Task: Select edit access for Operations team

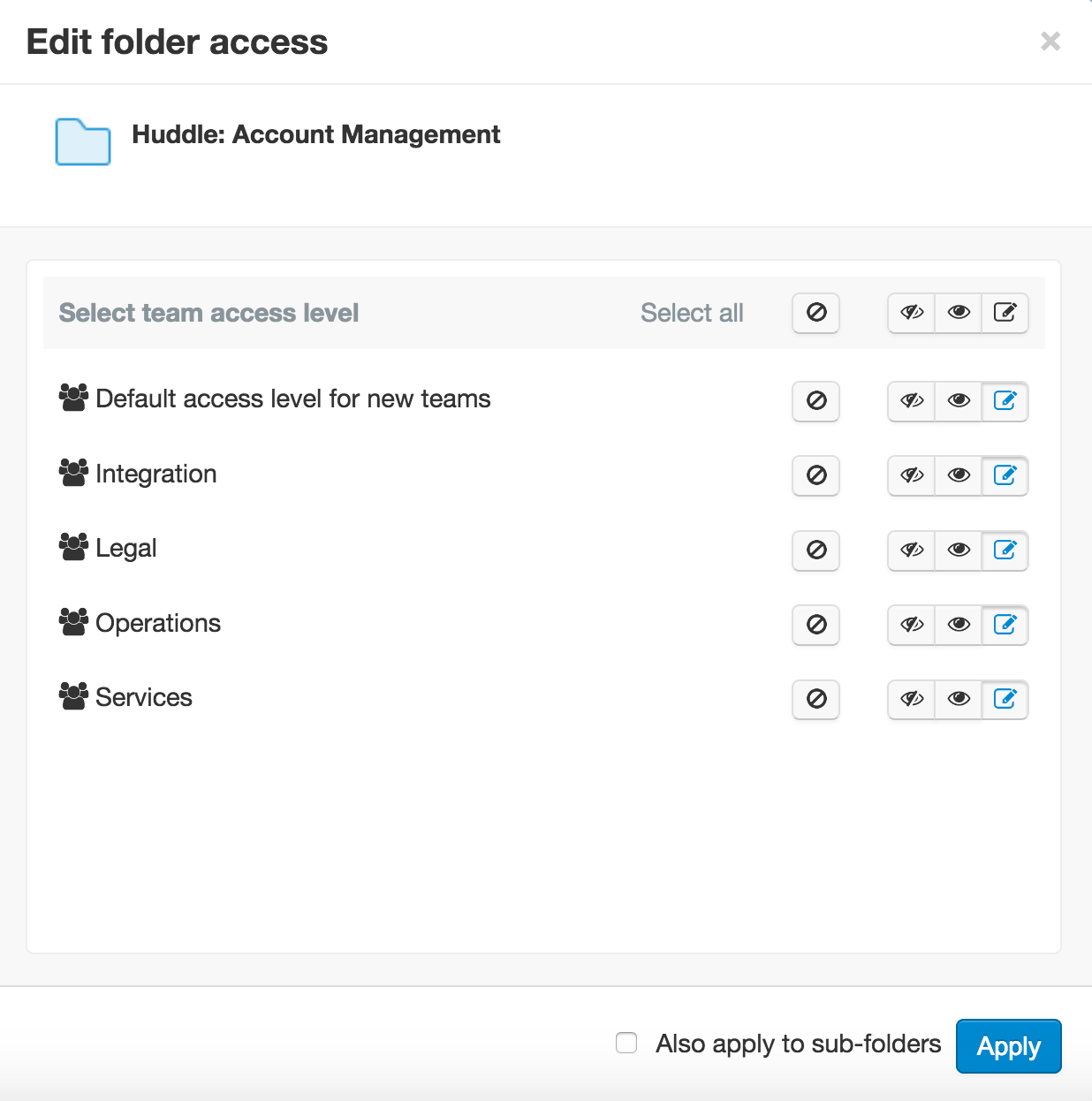Action: click(x=1005, y=625)
